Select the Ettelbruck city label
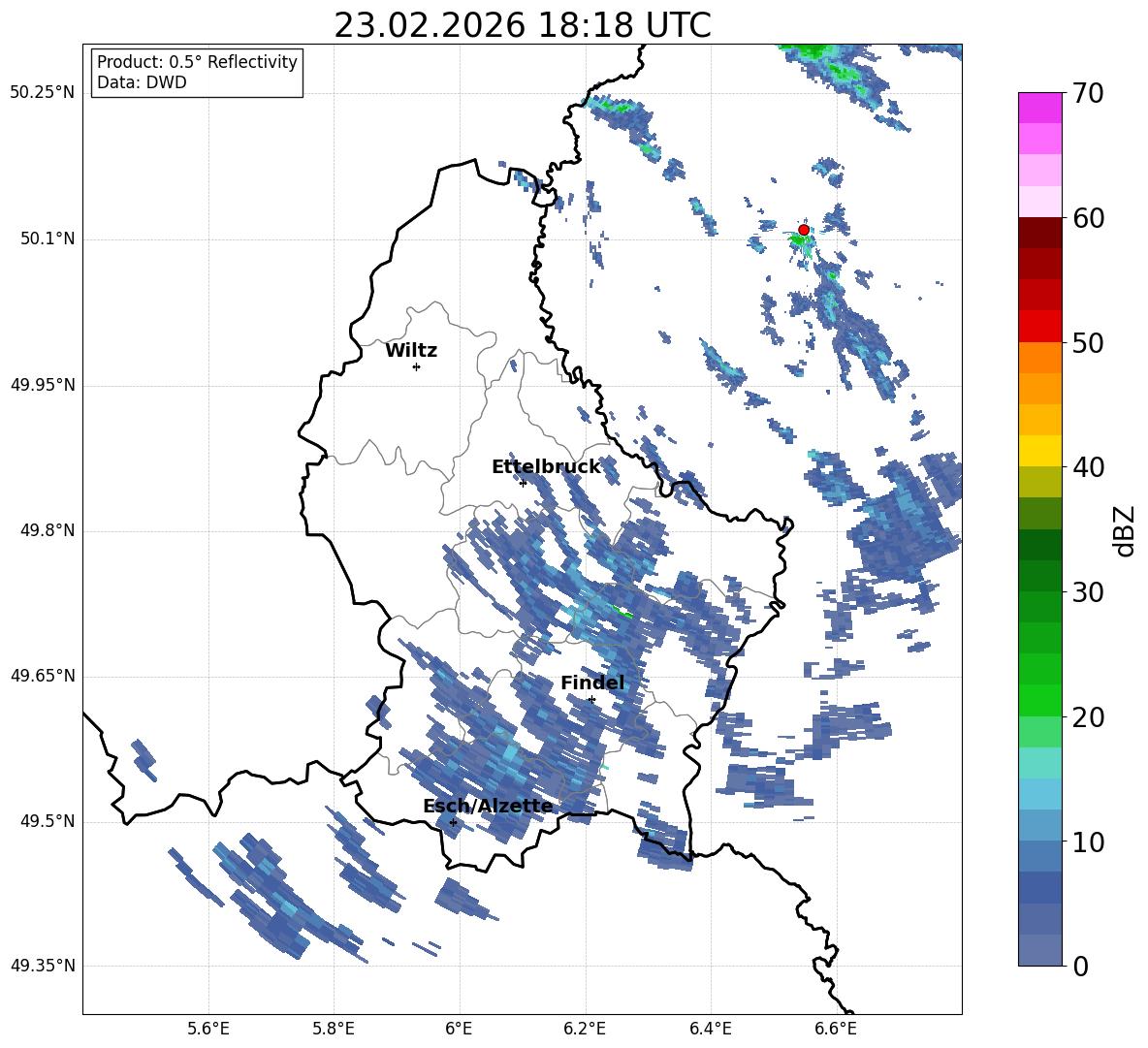The image size is (1148, 1048). pos(546,467)
